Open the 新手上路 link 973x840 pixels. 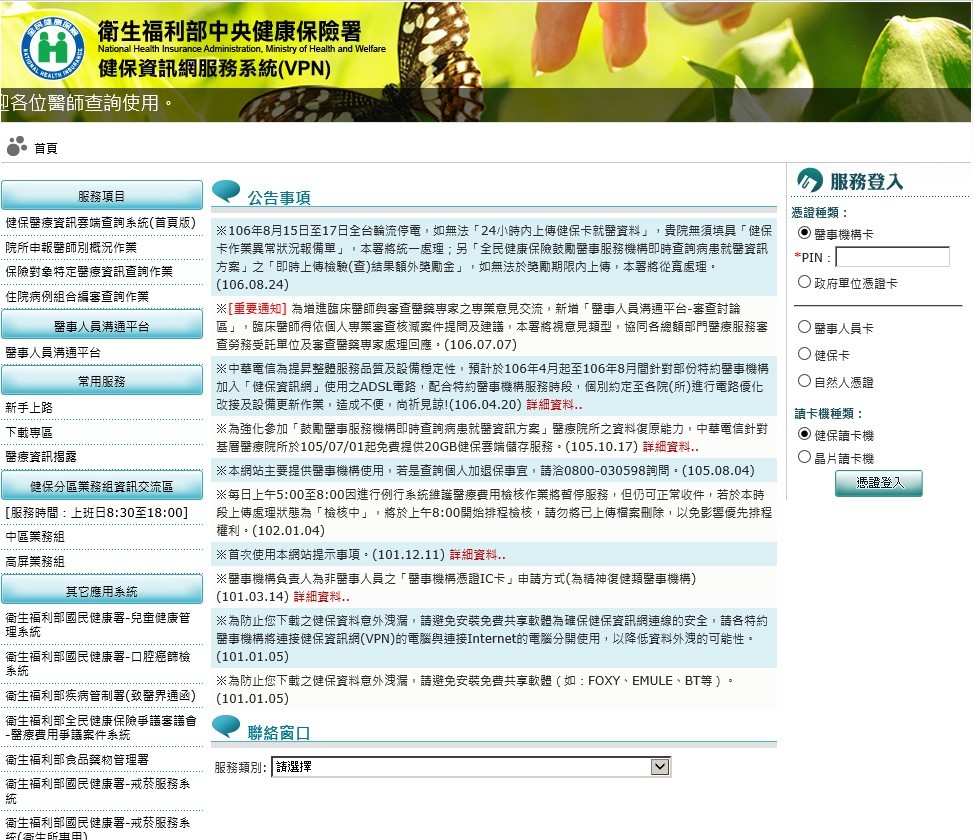point(29,408)
